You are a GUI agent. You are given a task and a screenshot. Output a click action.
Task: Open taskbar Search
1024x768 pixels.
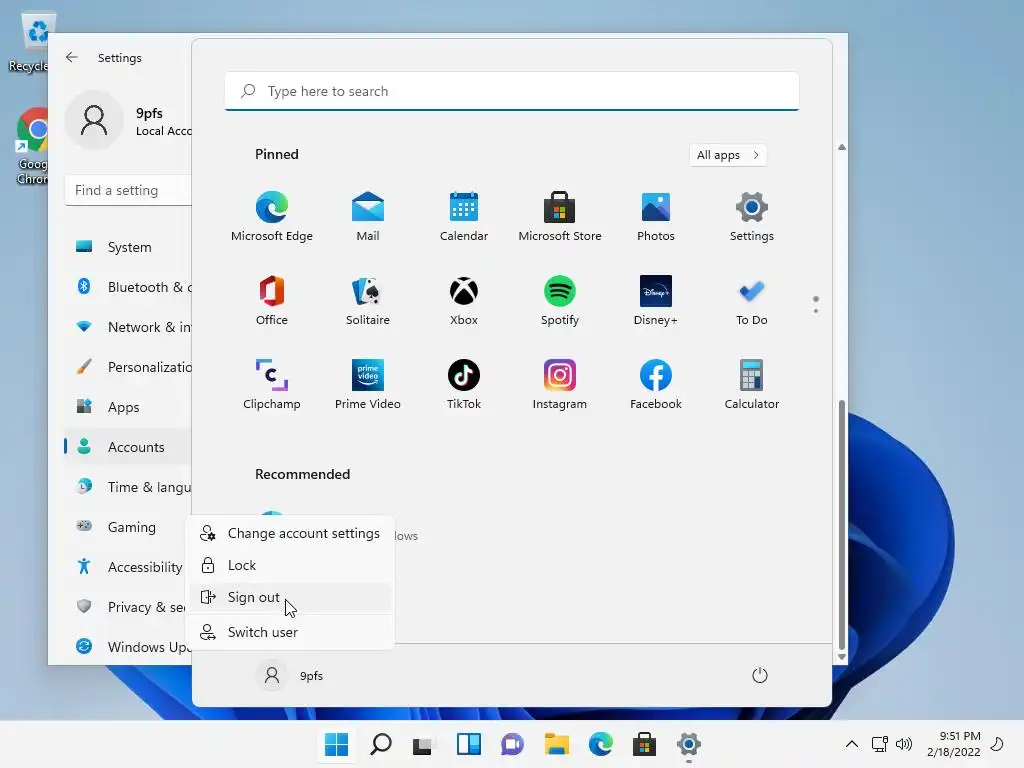(380, 744)
